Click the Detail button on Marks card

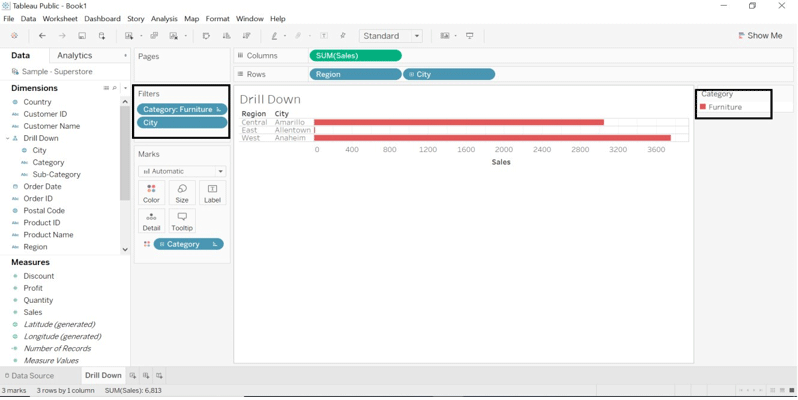(x=151, y=221)
